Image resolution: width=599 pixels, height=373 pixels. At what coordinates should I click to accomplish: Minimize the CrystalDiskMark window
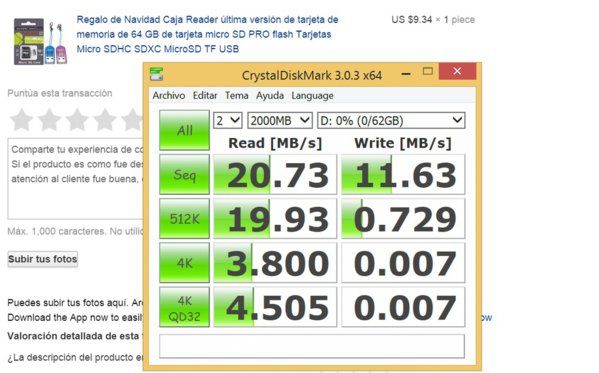pyautogui.click(x=406, y=73)
